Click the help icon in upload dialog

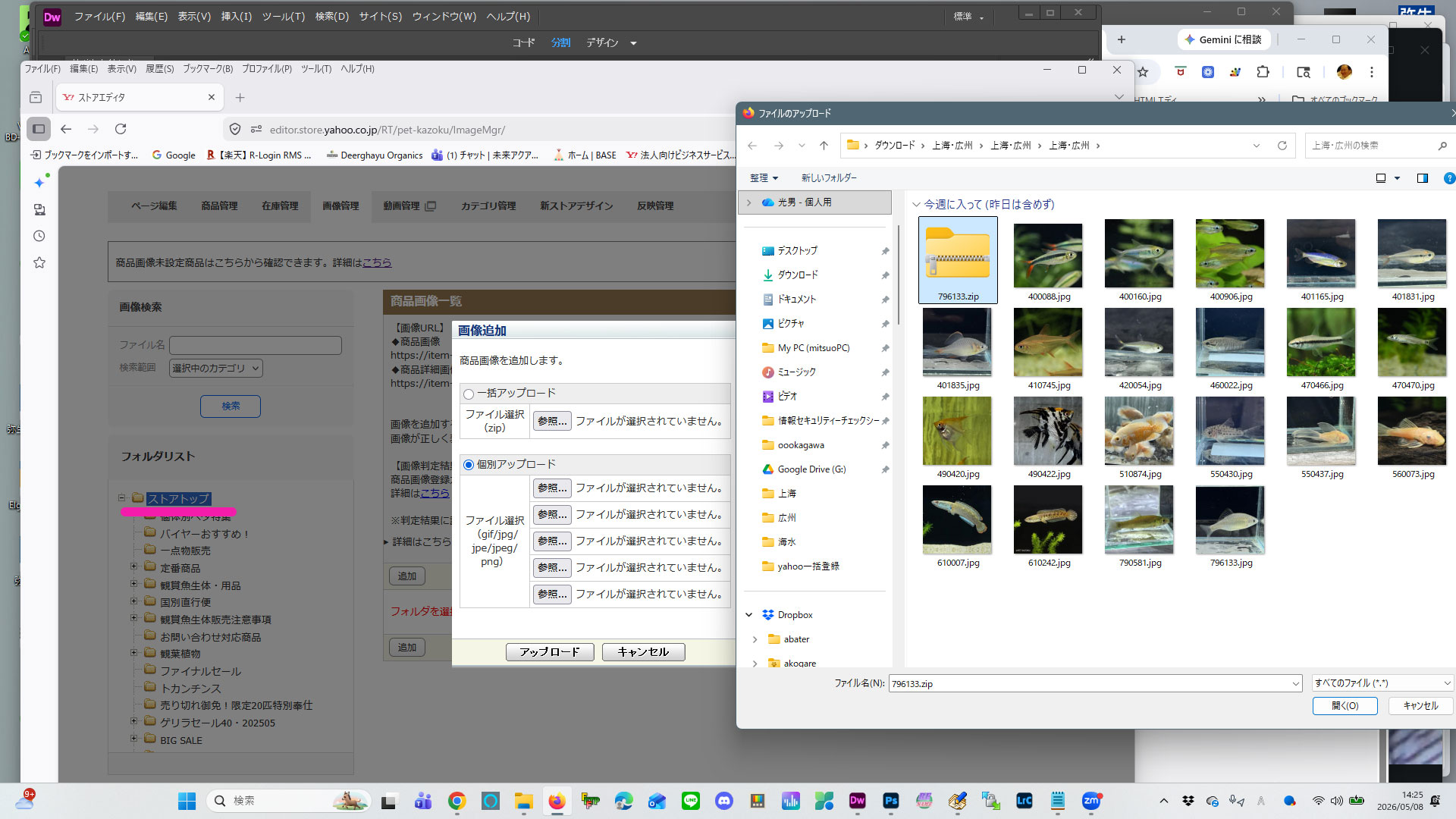(x=1449, y=178)
